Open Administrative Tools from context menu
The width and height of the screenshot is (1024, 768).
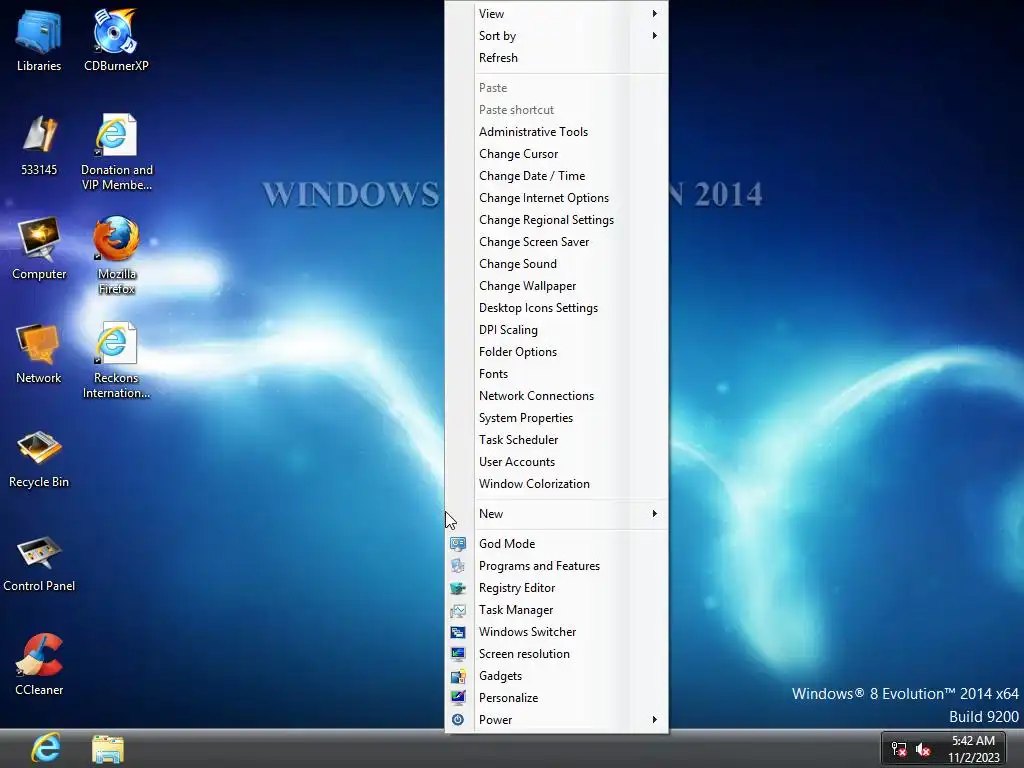[556, 132]
